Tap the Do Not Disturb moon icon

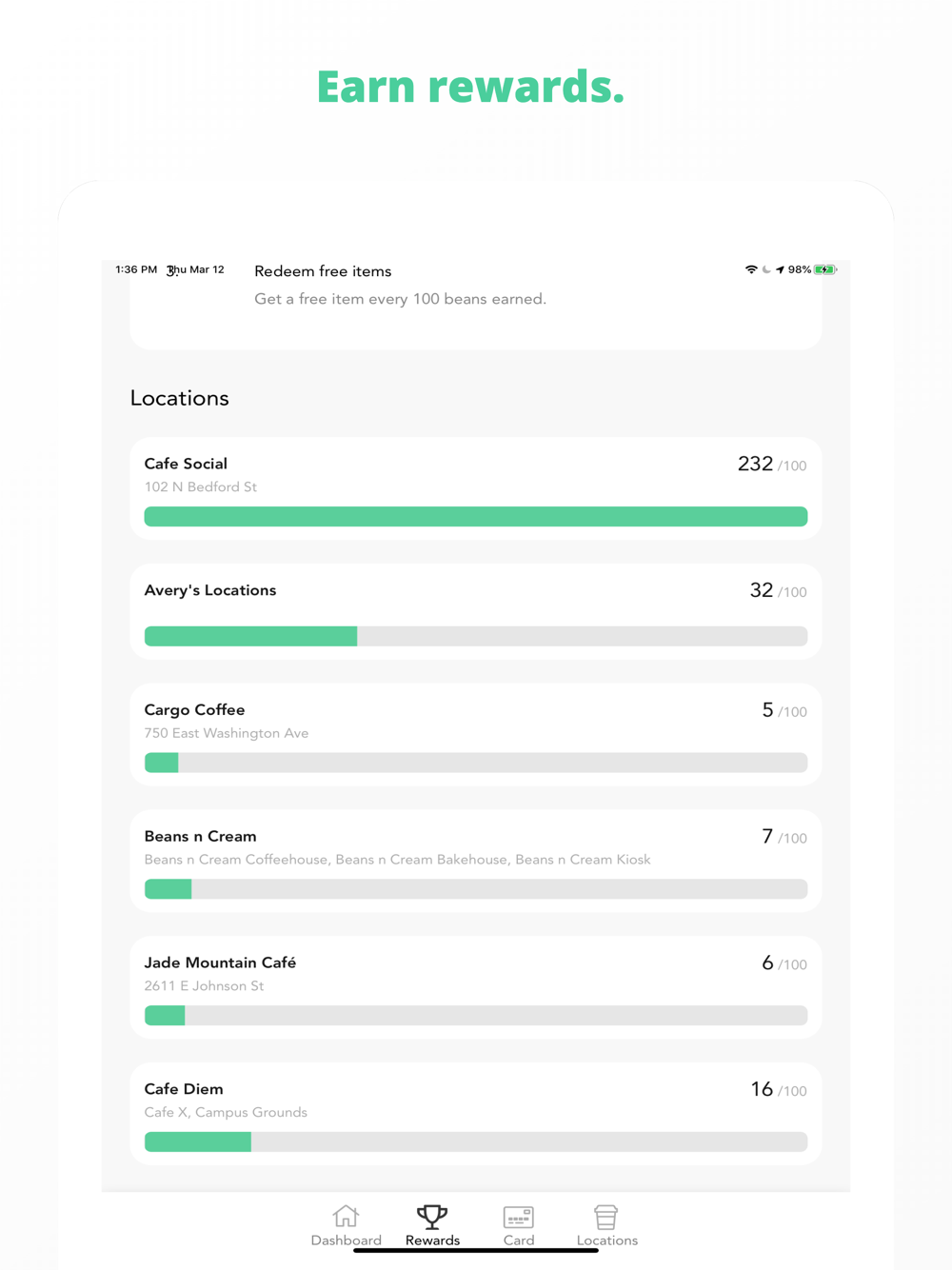[x=766, y=270]
